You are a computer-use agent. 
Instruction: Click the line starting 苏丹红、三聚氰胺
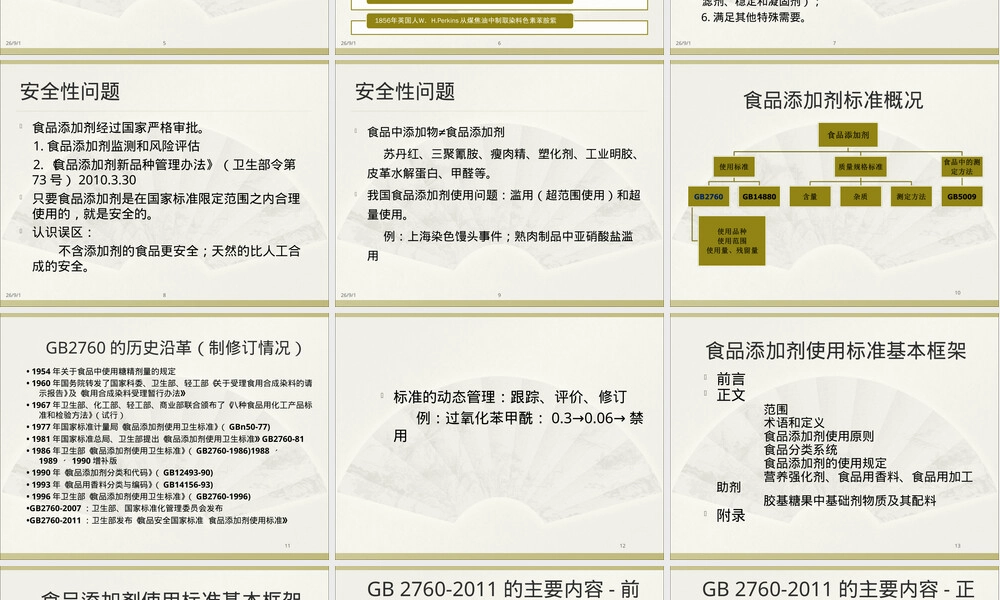tap(511, 154)
